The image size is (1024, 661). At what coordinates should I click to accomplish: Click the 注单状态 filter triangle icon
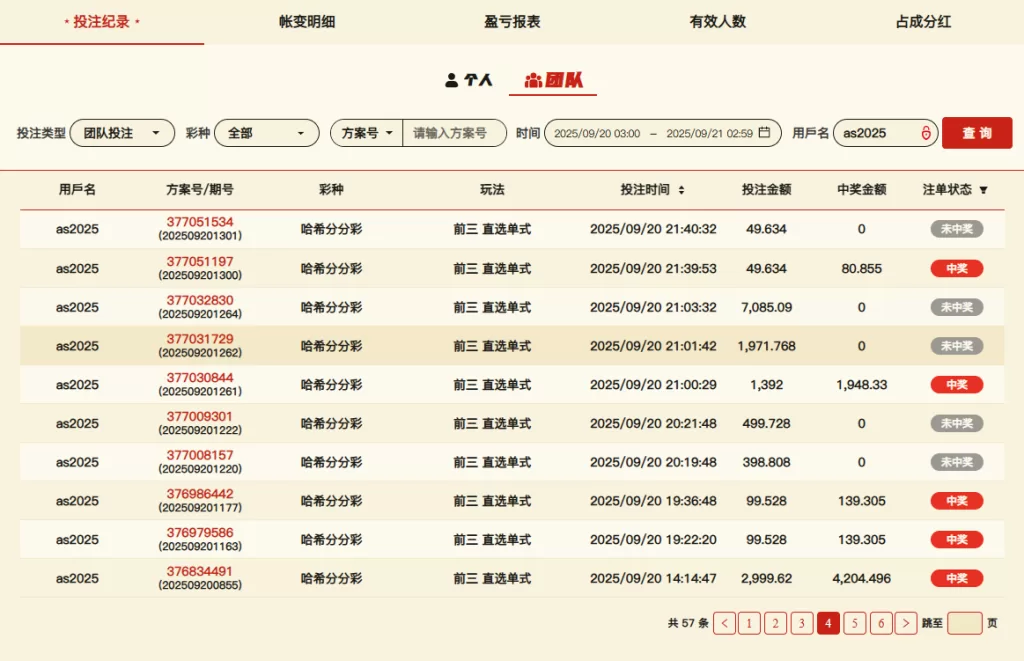983,190
